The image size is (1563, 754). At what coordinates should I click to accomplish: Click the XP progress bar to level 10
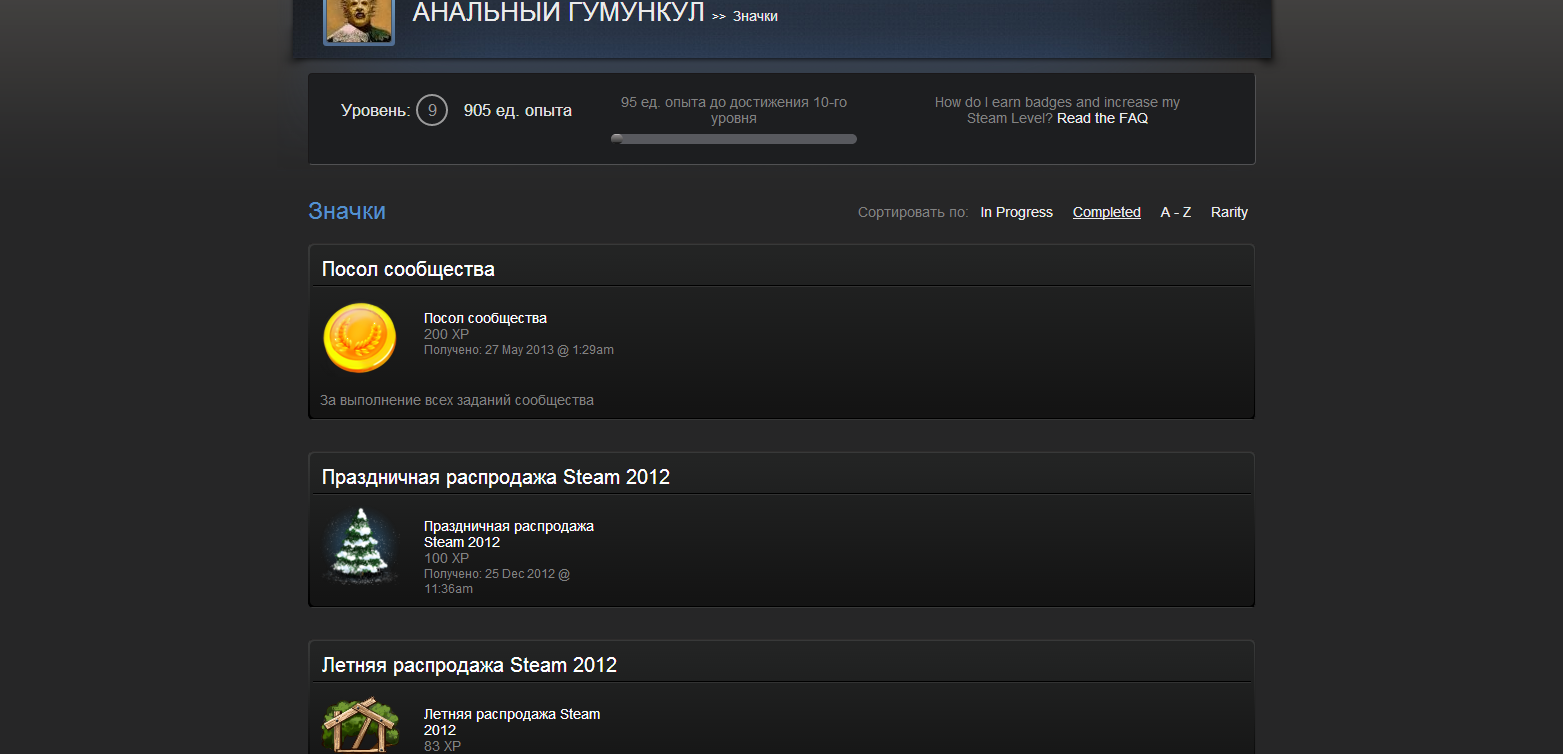(734, 139)
